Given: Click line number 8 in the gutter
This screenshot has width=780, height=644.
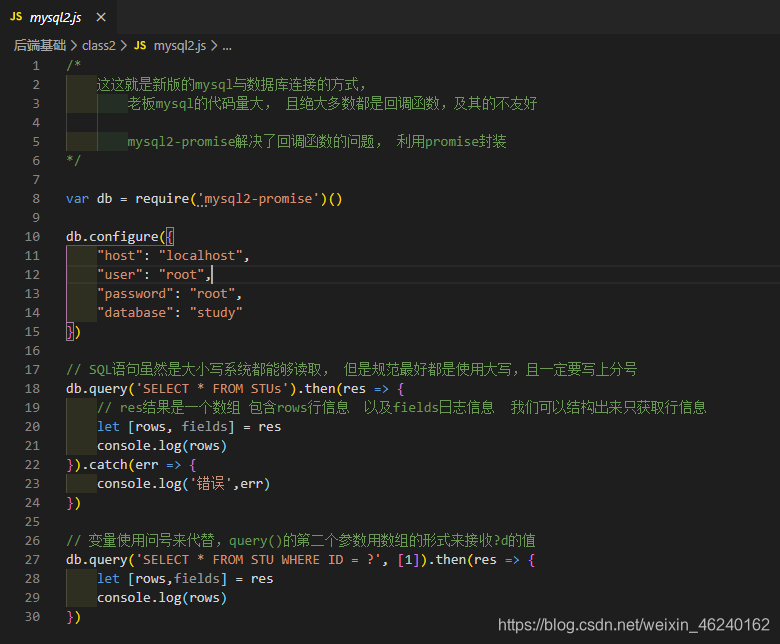Looking at the screenshot, I should click(36, 199).
